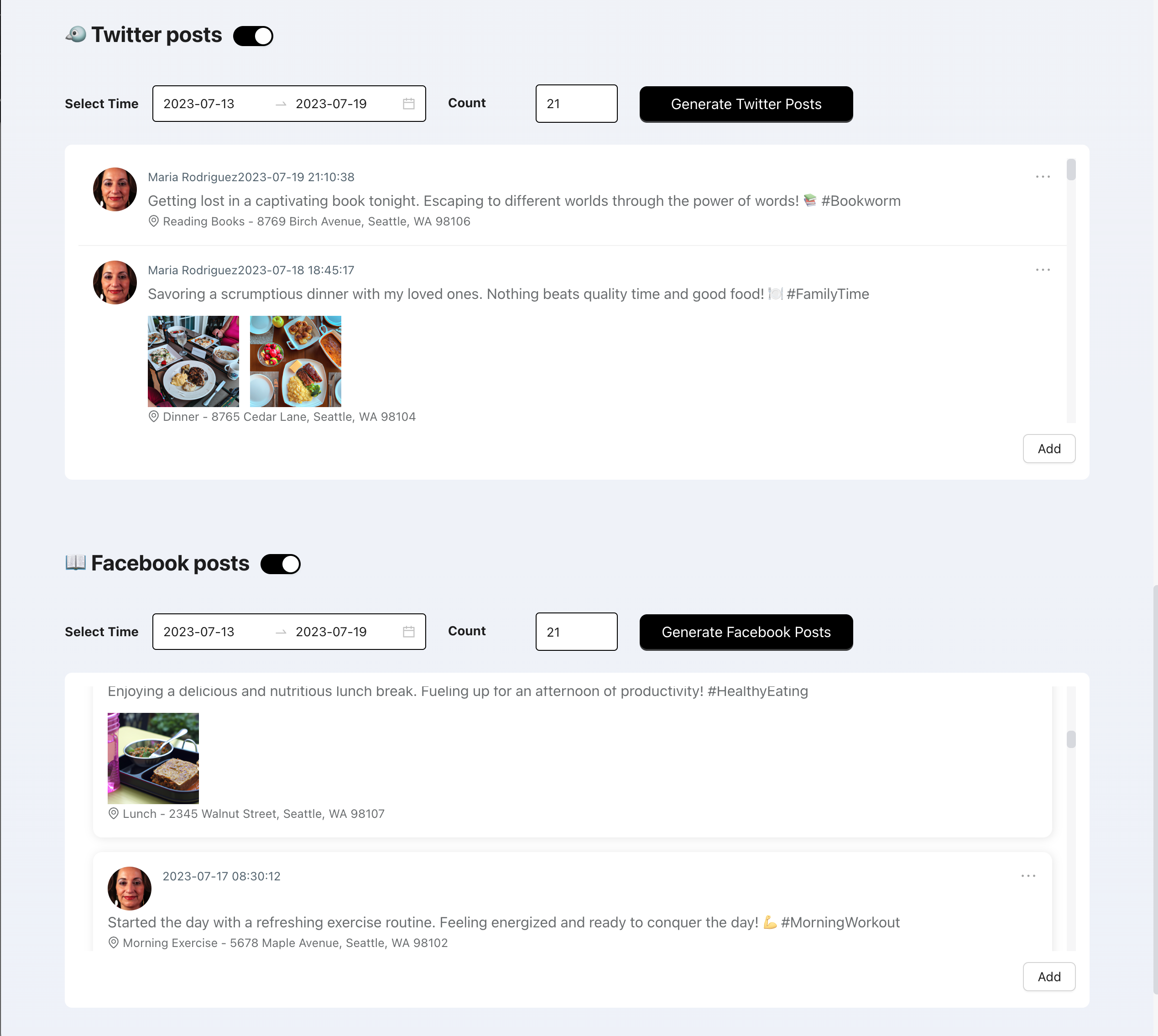Toggle off Facebook posts switch

coord(281,564)
